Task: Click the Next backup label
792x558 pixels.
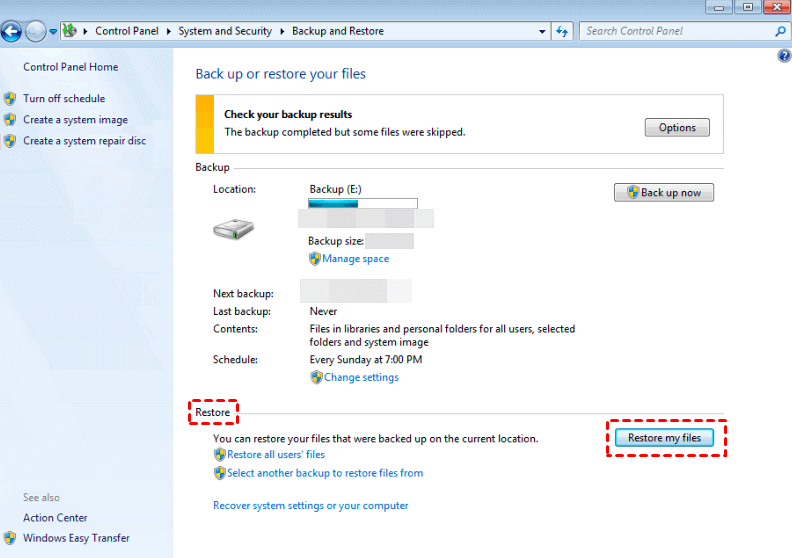Action: (243, 293)
